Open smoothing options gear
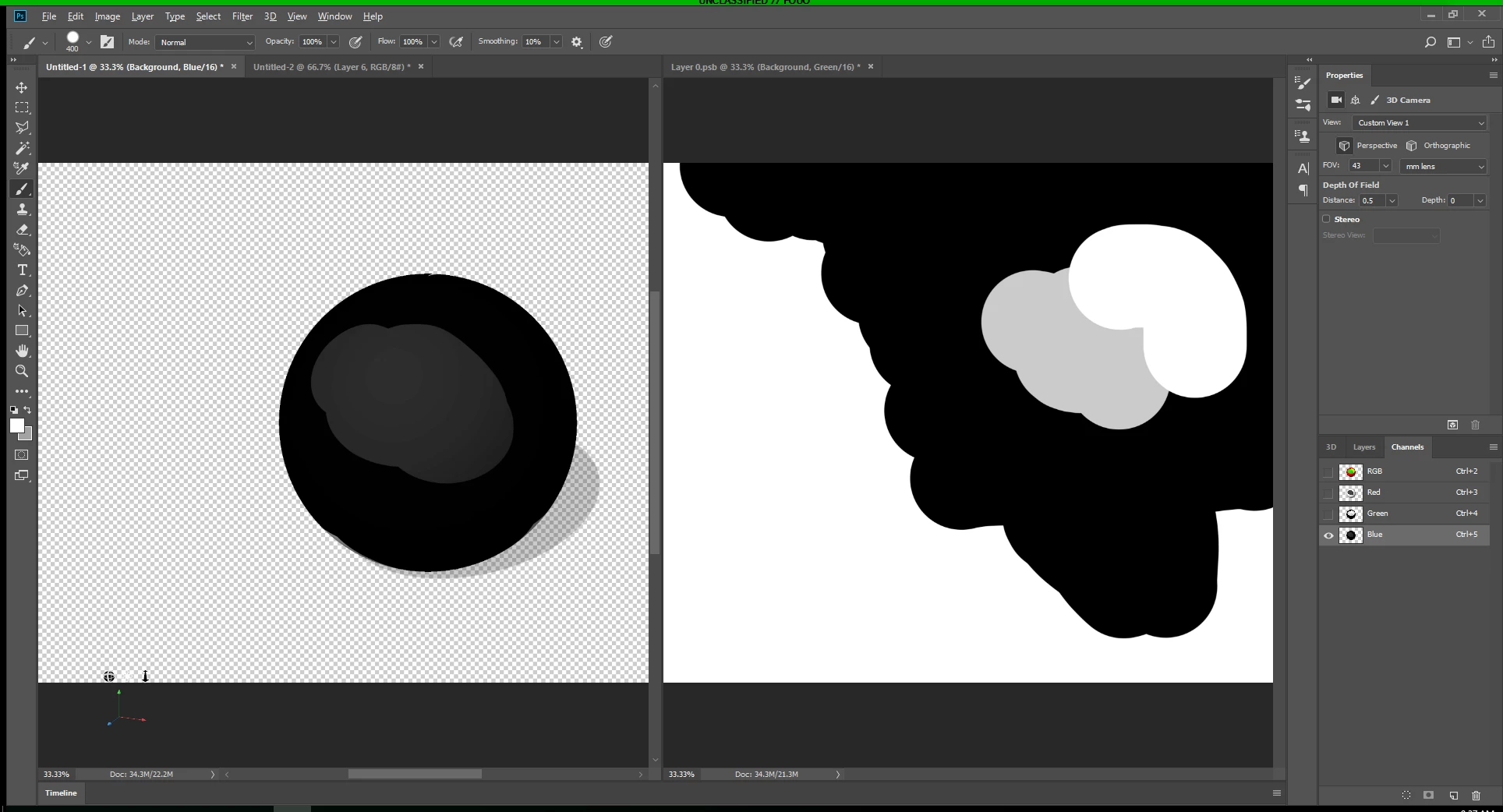 (x=577, y=42)
